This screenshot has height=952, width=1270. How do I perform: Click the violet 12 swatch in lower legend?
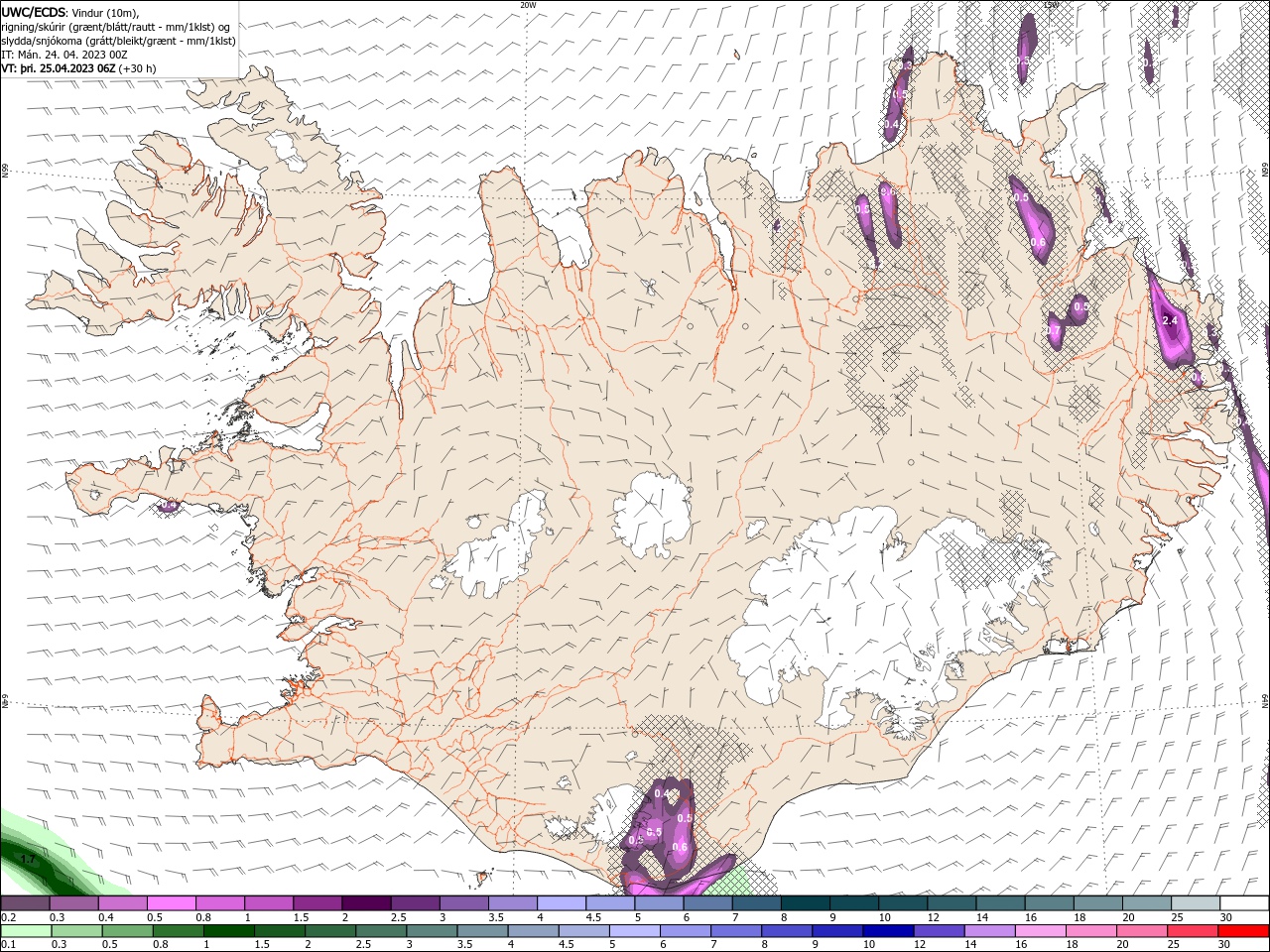tap(940, 931)
